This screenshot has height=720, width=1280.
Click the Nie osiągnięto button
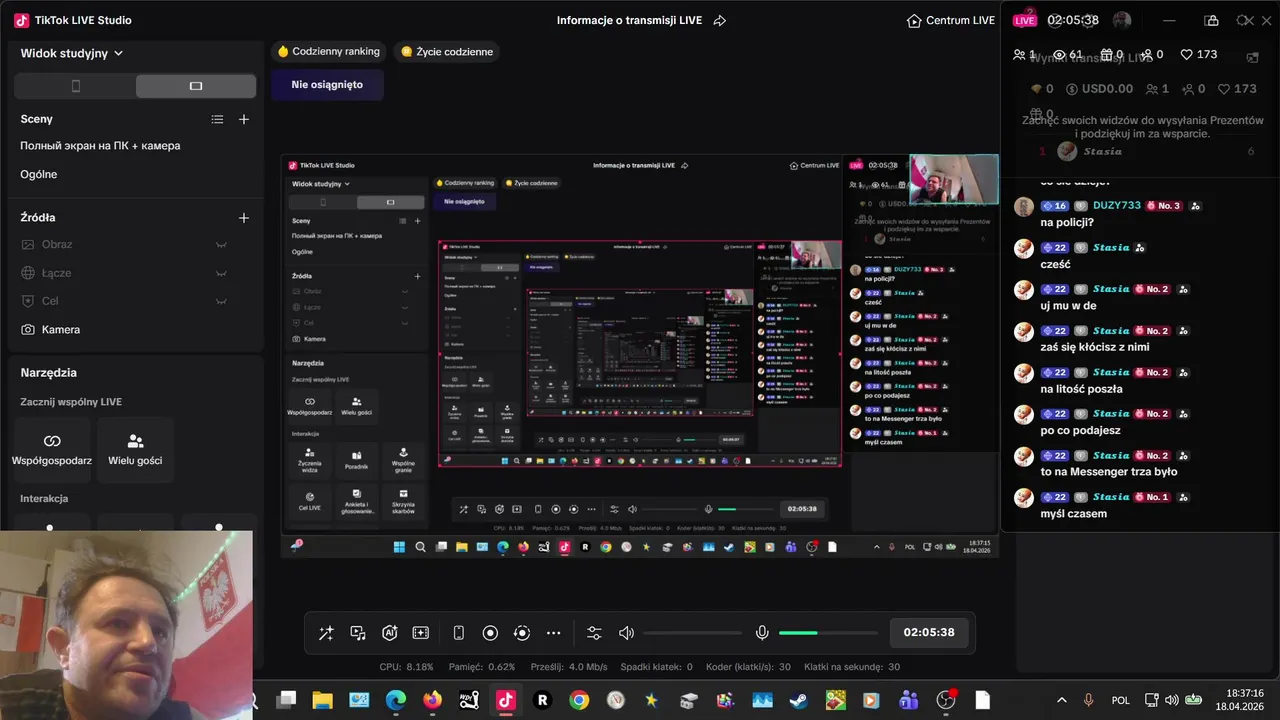[327, 85]
